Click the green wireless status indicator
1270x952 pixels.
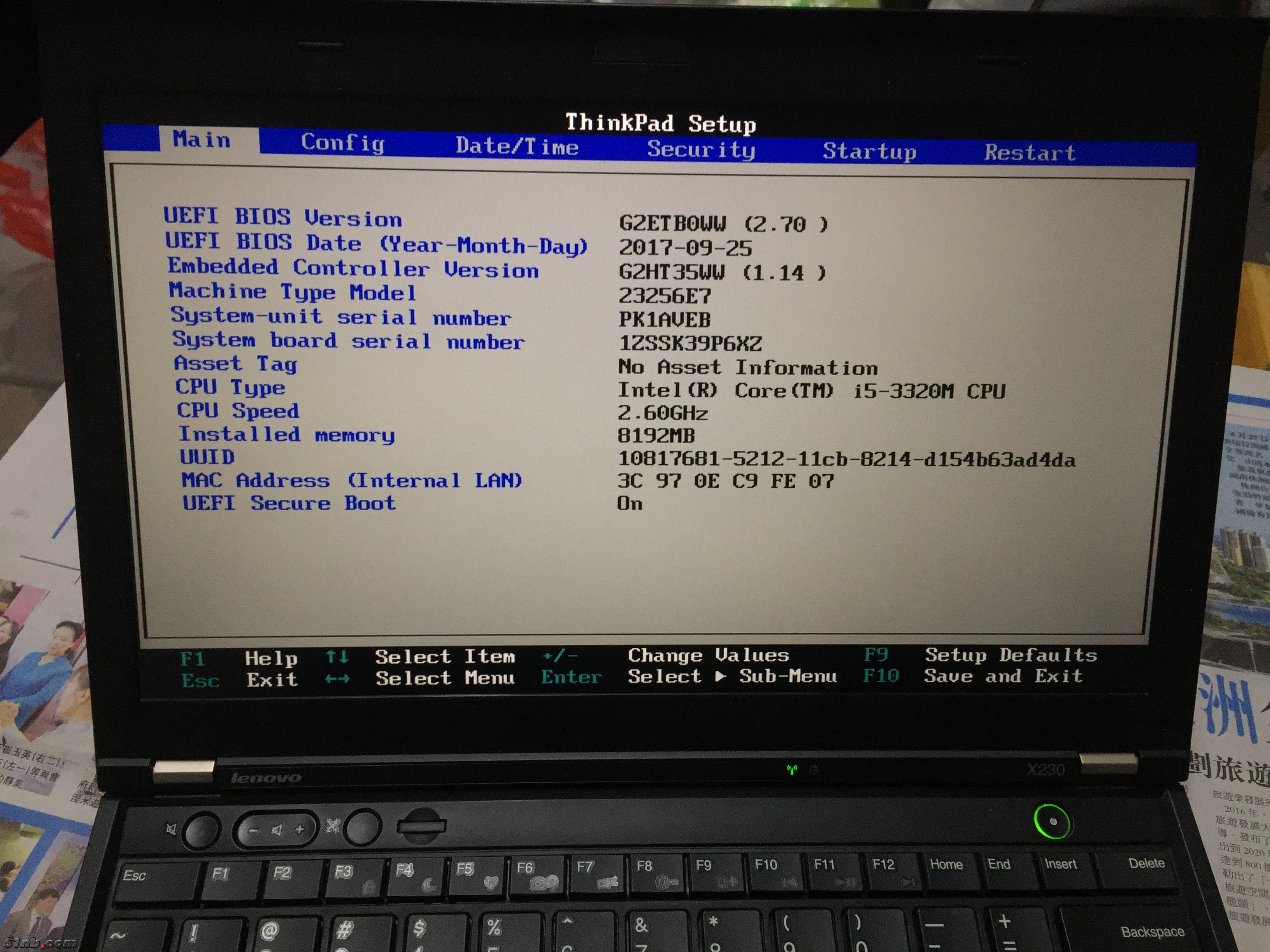pos(792,770)
